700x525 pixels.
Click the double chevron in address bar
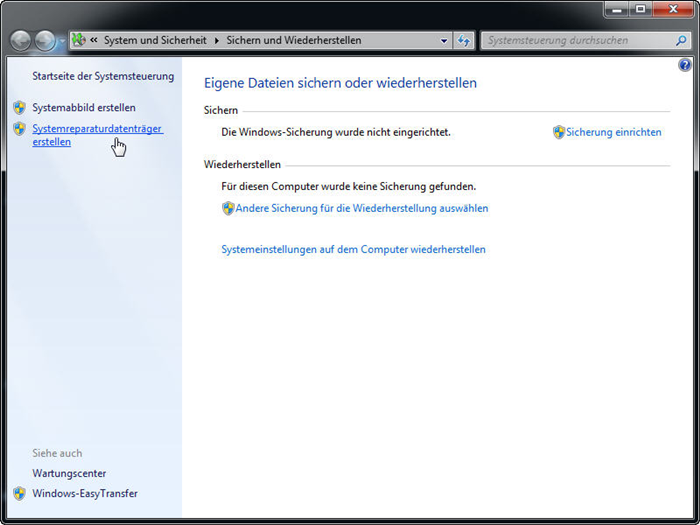tap(94, 40)
